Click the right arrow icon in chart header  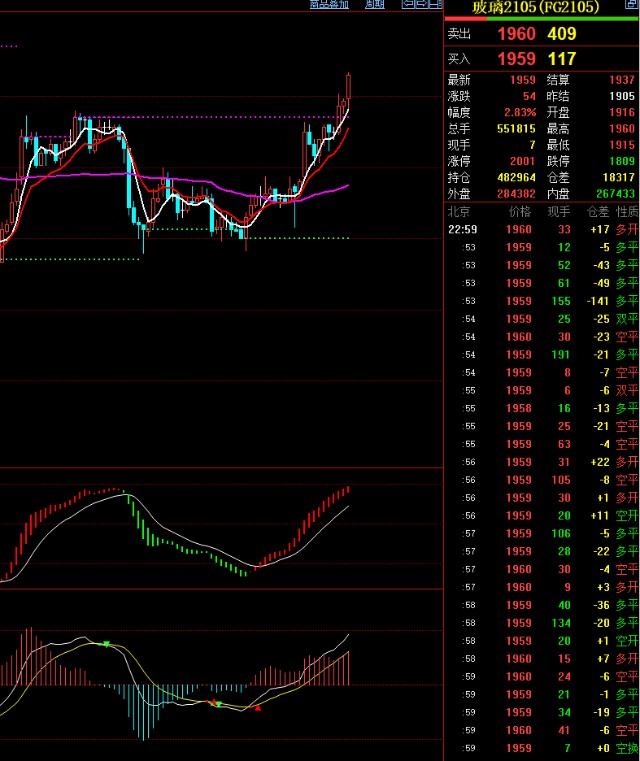[x=422, y=5]
